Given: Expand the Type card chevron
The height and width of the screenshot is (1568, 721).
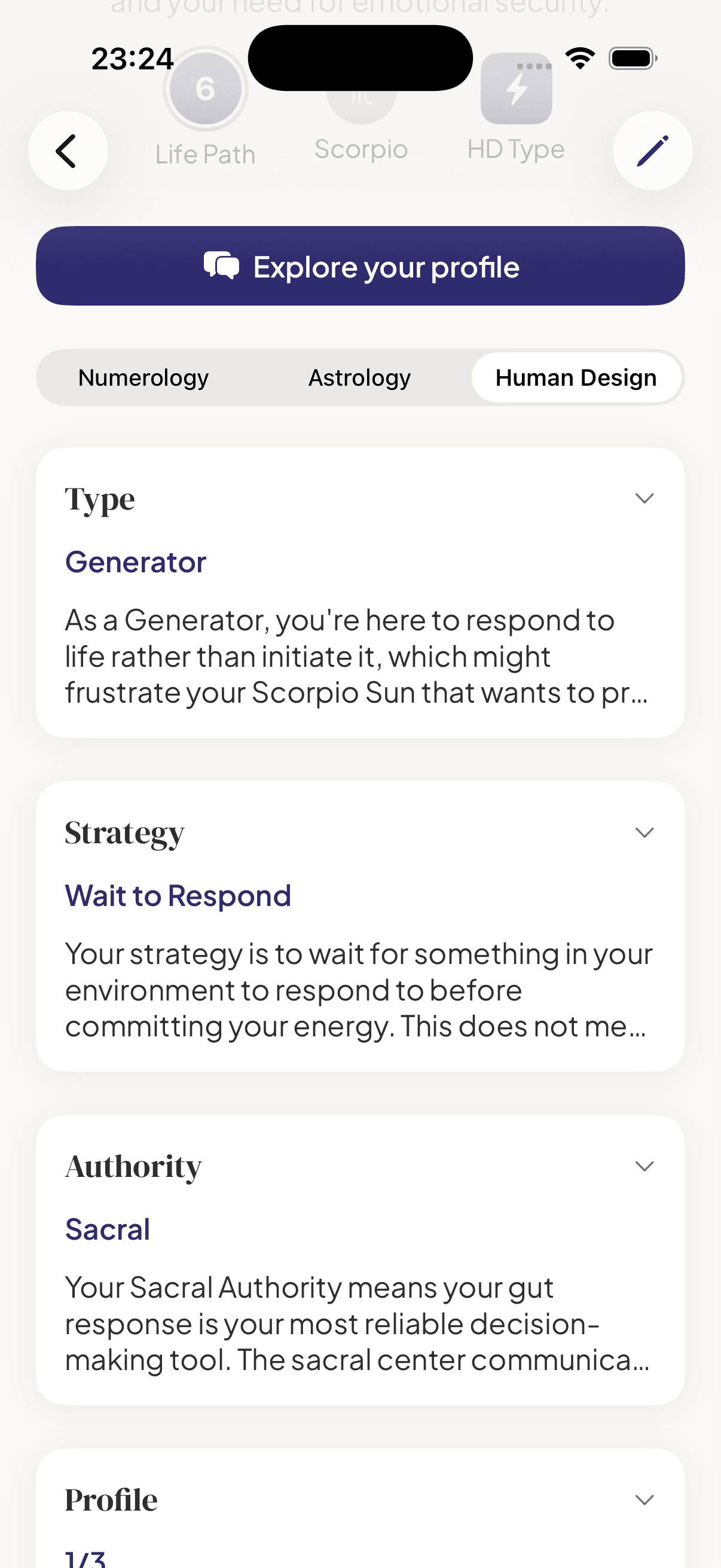Looking at the screenshot, I should pyautogui.click(x=644, y=499).
